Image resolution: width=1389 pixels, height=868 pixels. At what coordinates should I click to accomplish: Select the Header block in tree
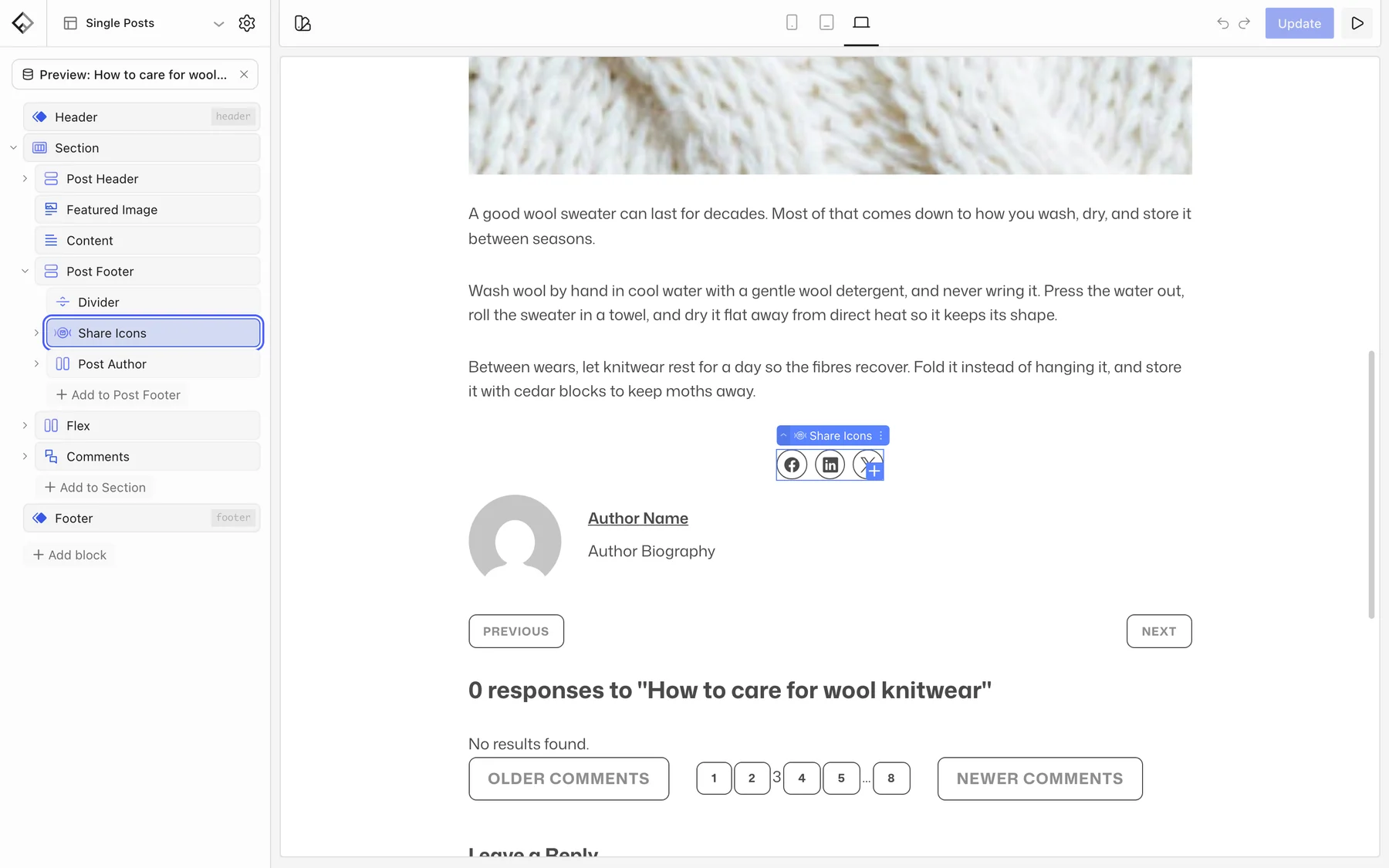click(x=141, y=117)
